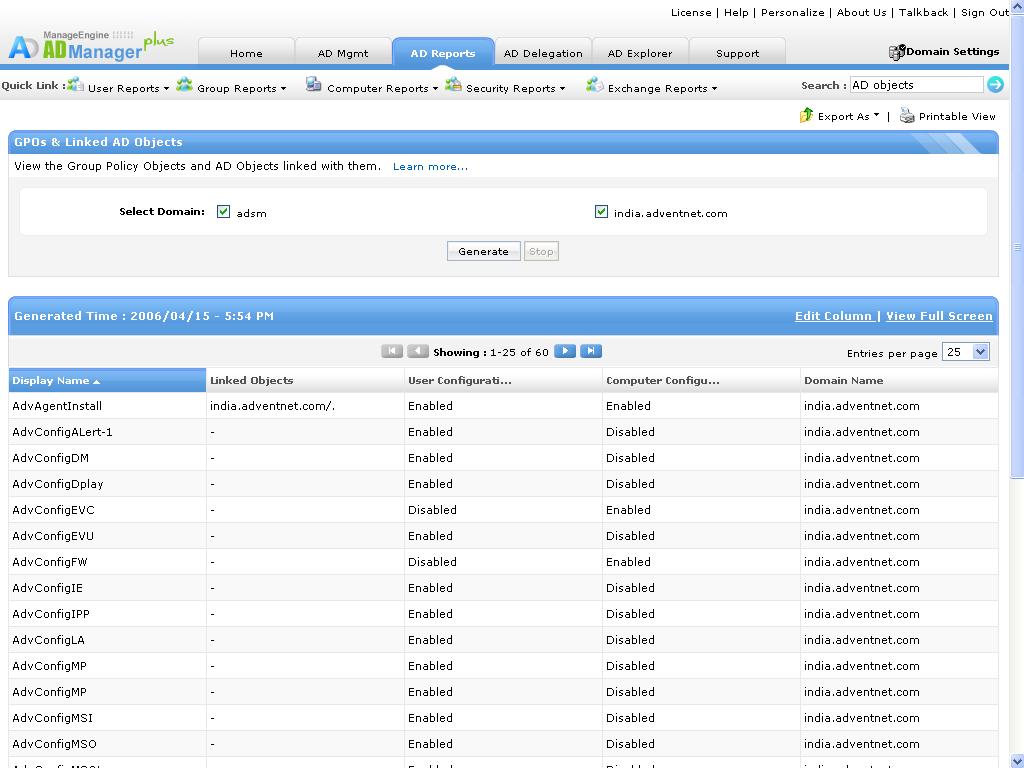This screenshot has width=1024, height=768.
Task: Click the User Reports icon
Action: point(75,86)
